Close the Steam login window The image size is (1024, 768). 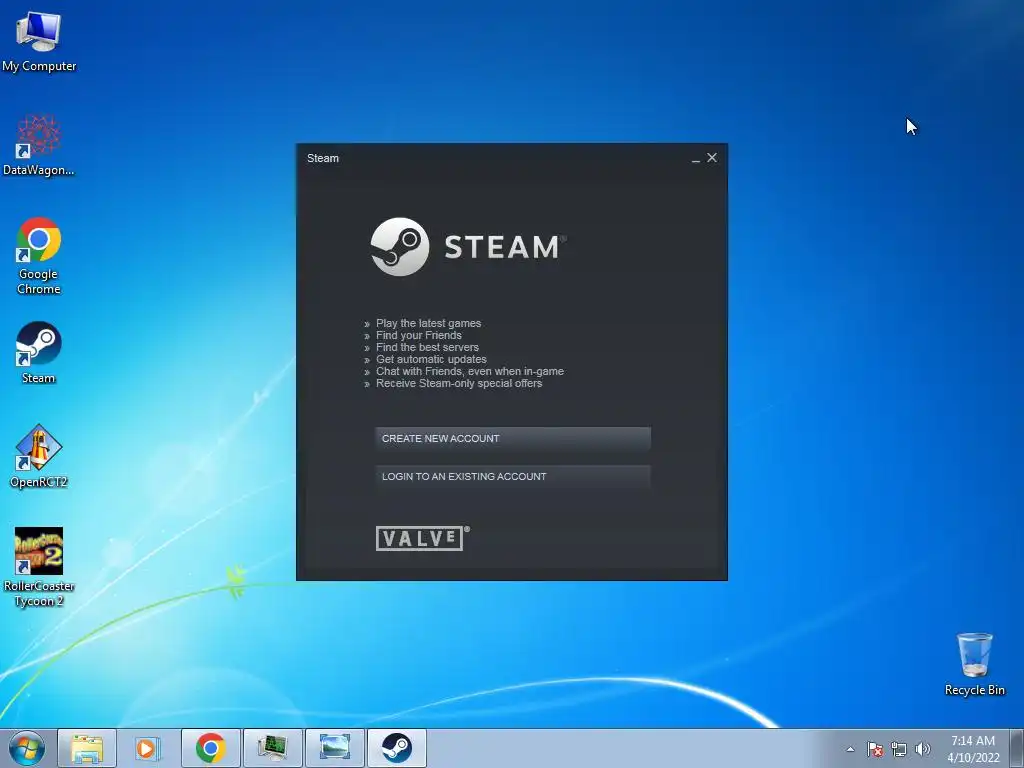712,158
